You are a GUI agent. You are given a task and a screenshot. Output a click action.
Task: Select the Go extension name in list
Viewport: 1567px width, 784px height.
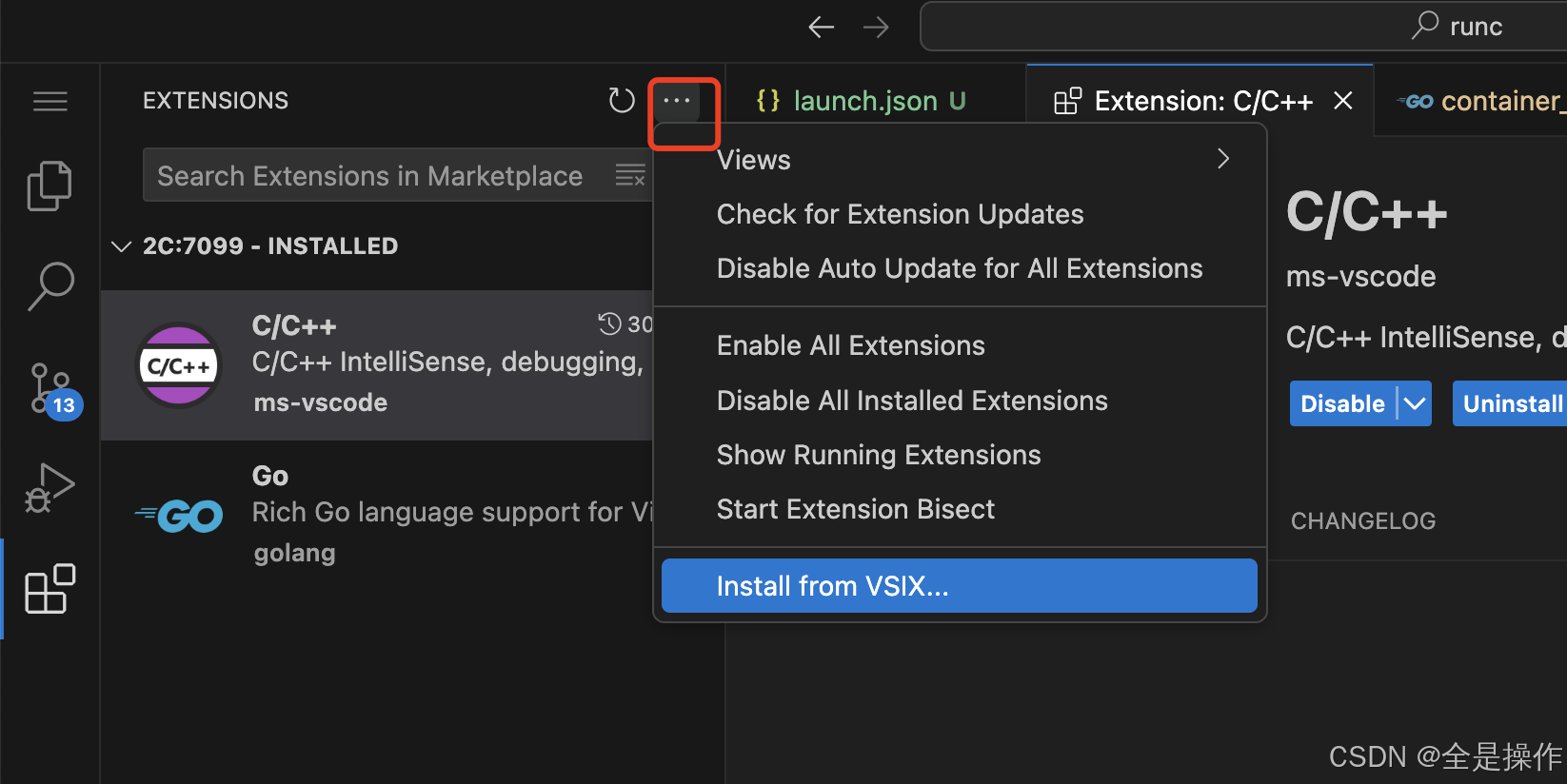pyautogui.click(x=270, y=476)
